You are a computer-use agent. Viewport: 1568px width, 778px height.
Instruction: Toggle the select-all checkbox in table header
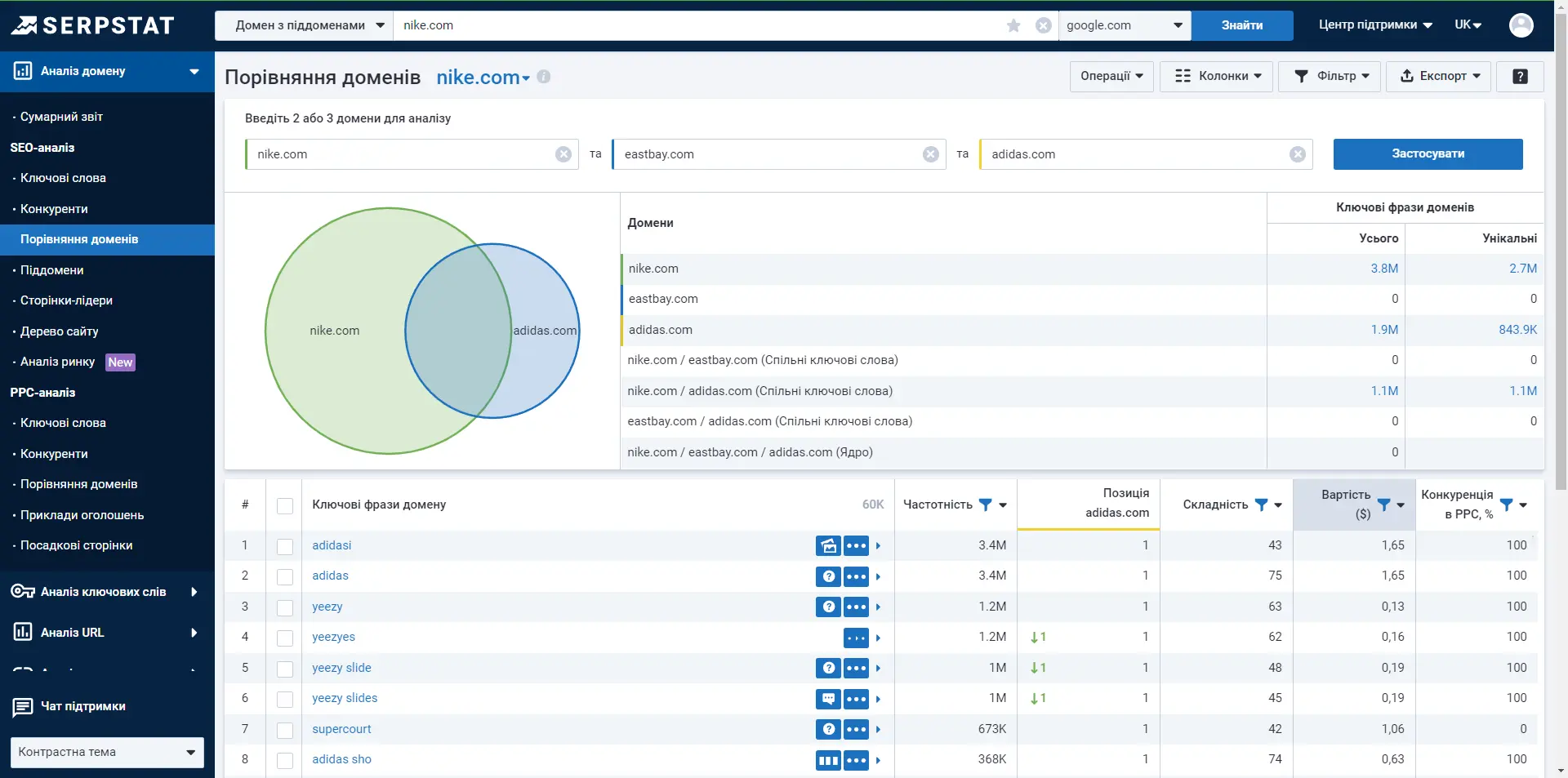[x=285, y=506]
